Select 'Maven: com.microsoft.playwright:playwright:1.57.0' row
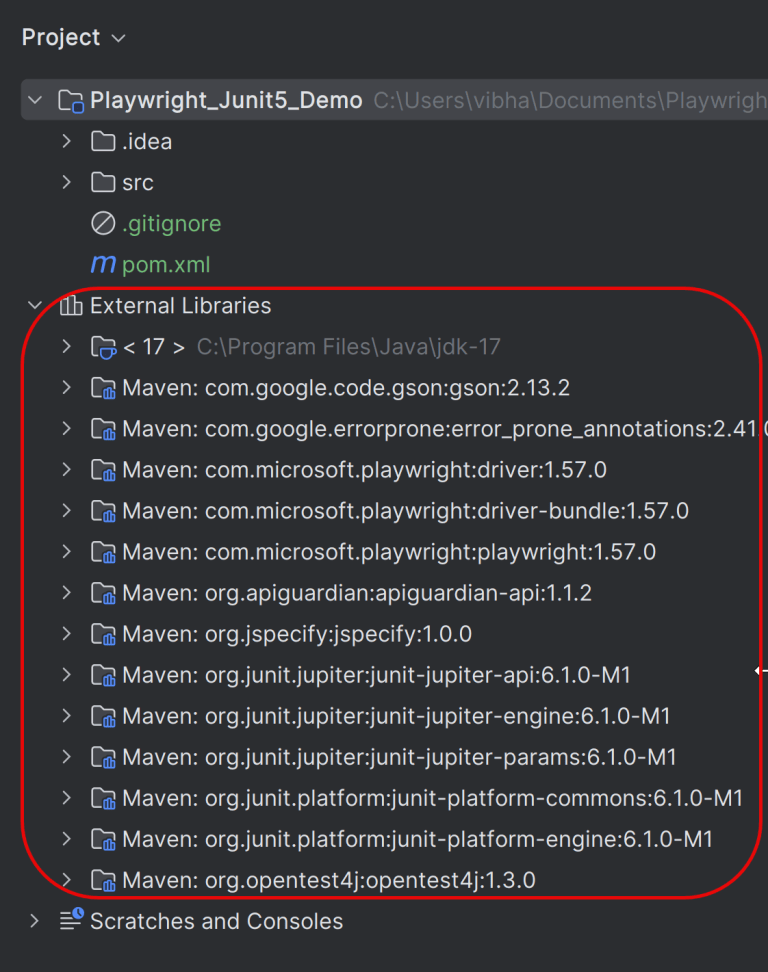768x972 pixels. pos(389,552)
